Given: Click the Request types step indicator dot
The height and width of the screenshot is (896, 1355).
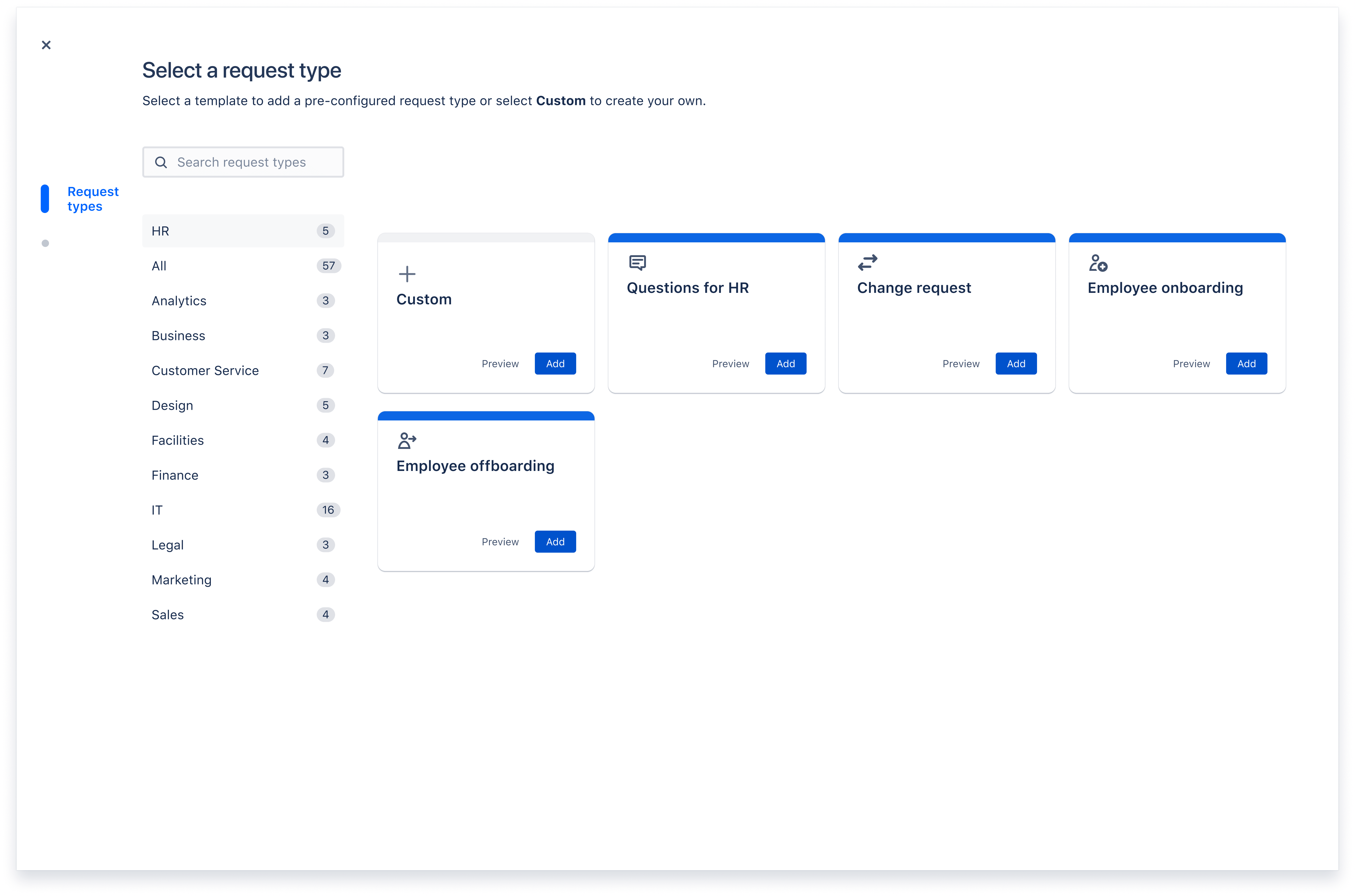Looking at the screenshot, I should click(46, 243).
